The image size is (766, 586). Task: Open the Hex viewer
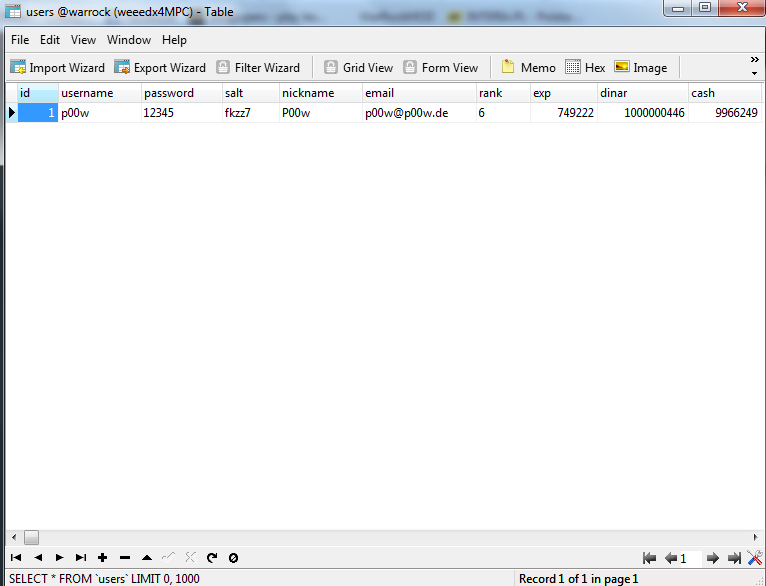[585, 67]
